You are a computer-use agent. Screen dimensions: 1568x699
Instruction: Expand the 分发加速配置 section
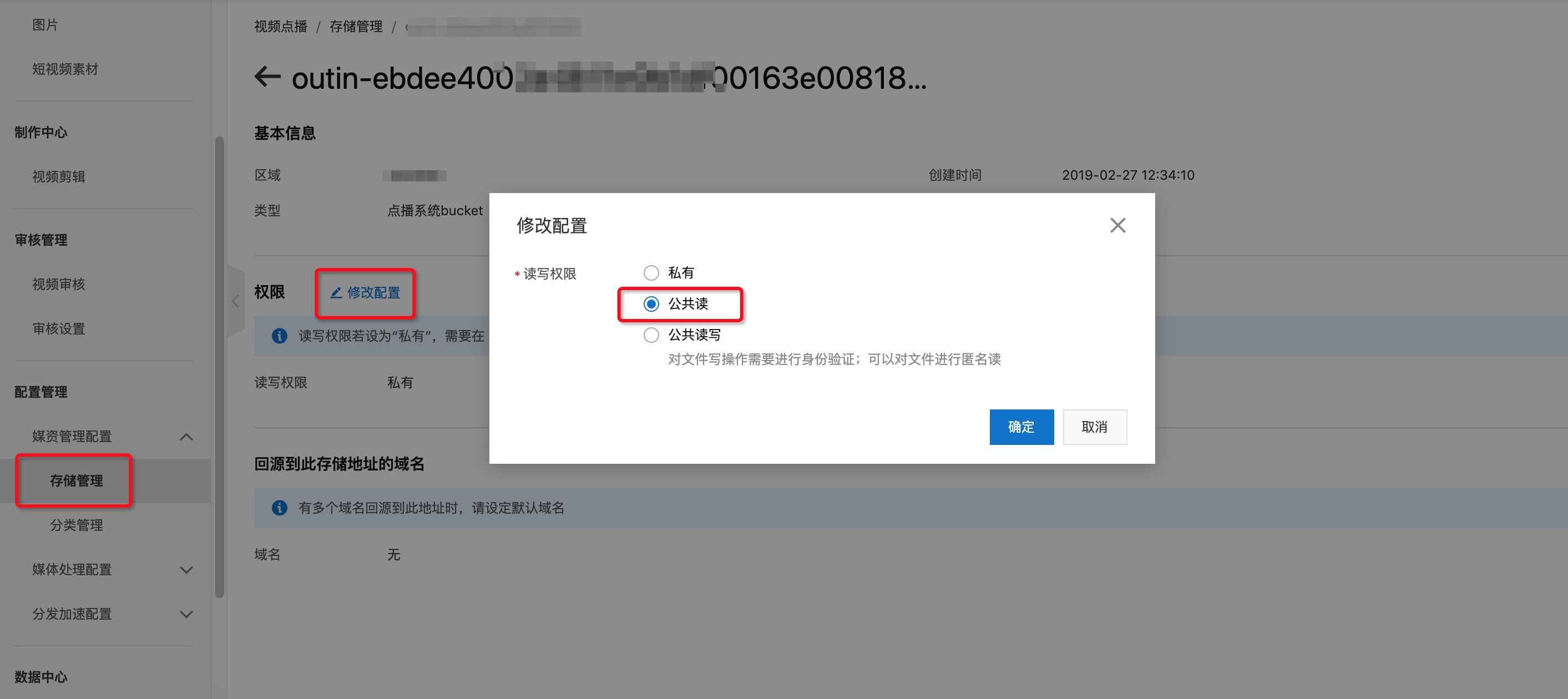coord(186,615)
